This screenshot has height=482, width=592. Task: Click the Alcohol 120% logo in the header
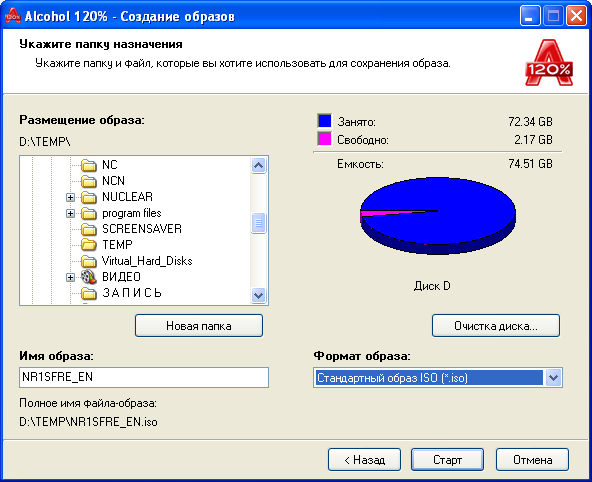pos(549,63)
